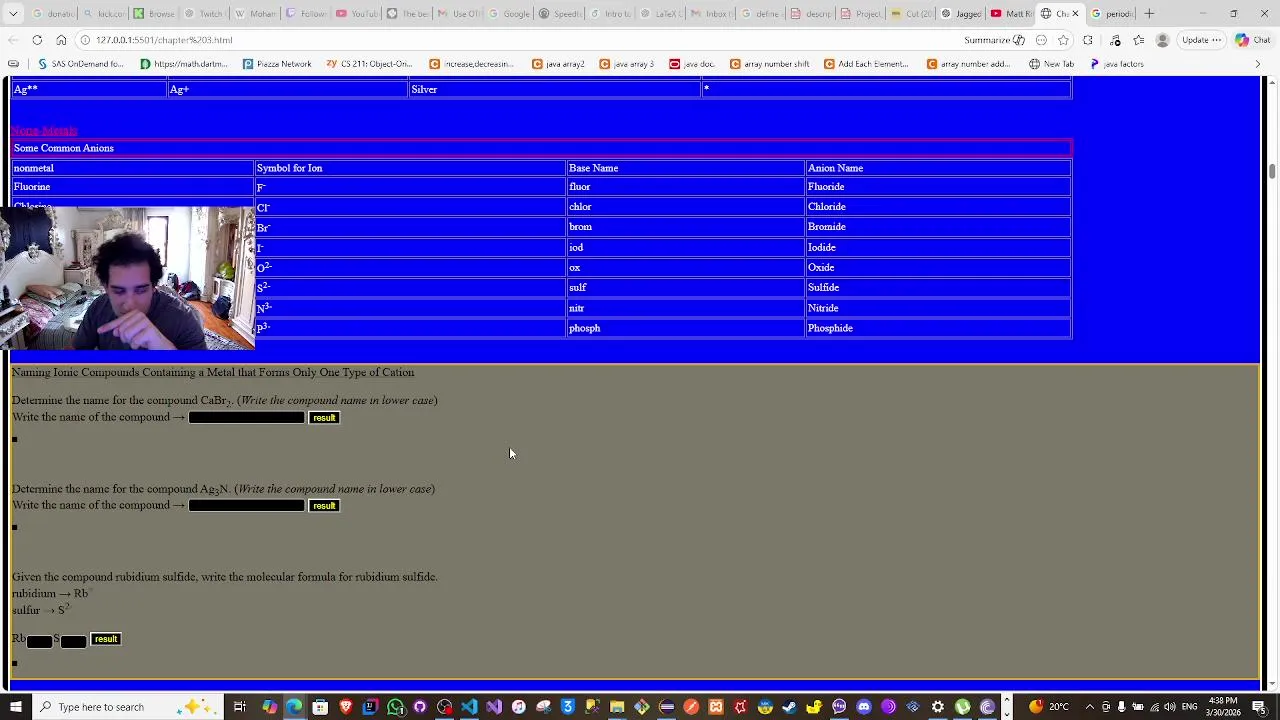Screen dimensions: 1280x720
Task: Open OBS Studio taskbar icon
Action: (x=444, y=707)
